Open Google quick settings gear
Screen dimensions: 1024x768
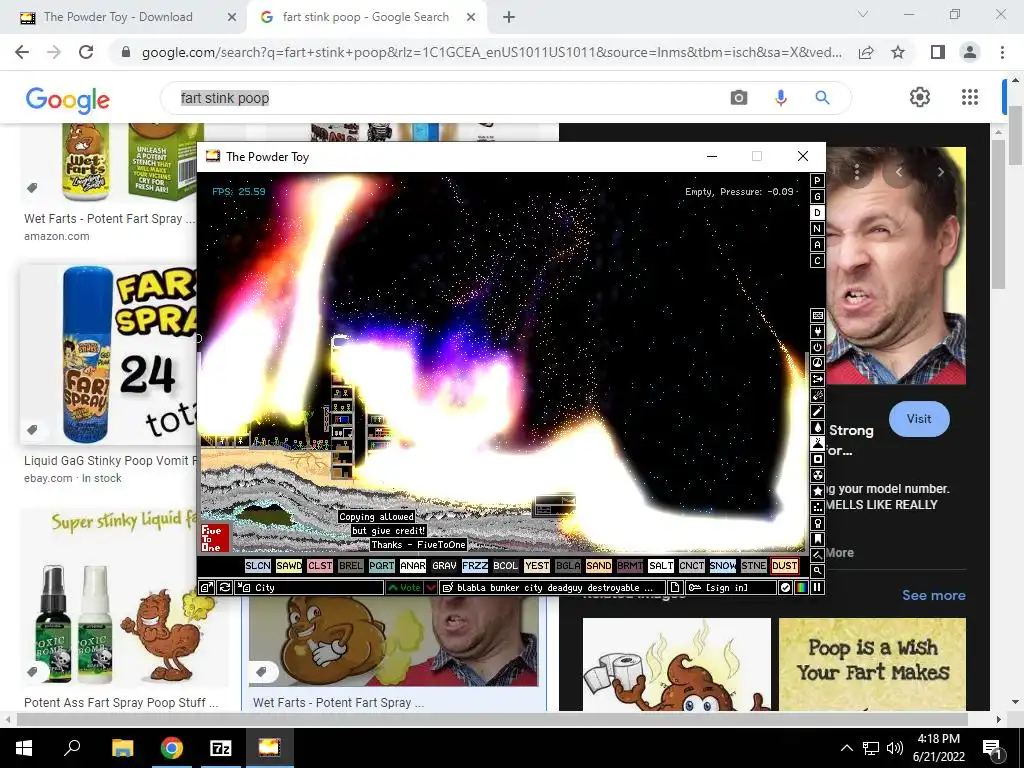point(920,97)
